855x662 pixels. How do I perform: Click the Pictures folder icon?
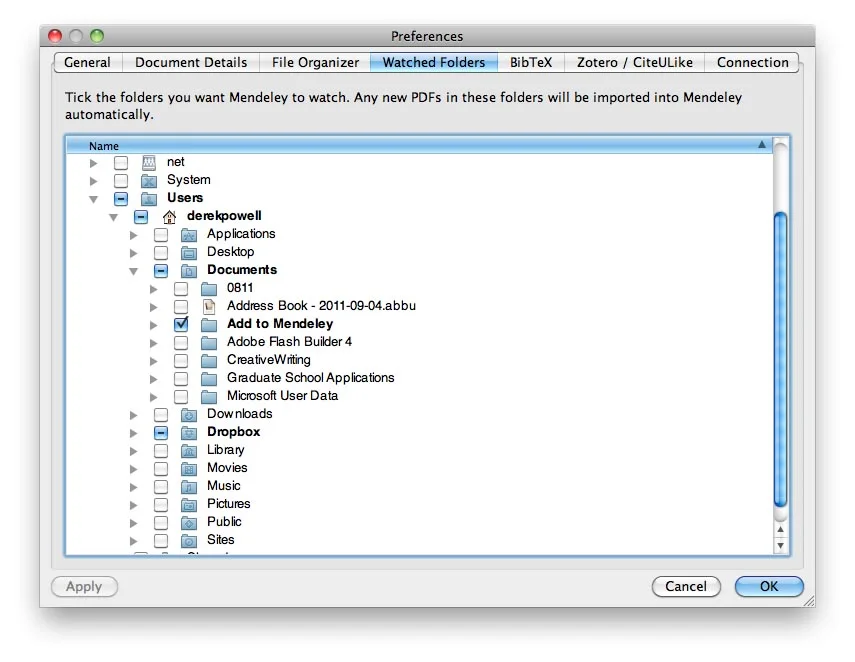click(189, 504)
